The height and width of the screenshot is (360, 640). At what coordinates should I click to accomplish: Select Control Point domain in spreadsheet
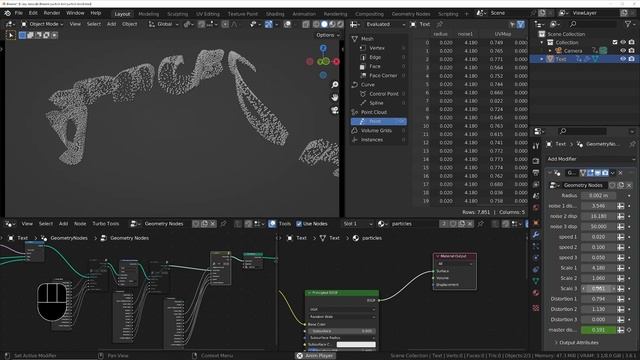pos(378,94)
